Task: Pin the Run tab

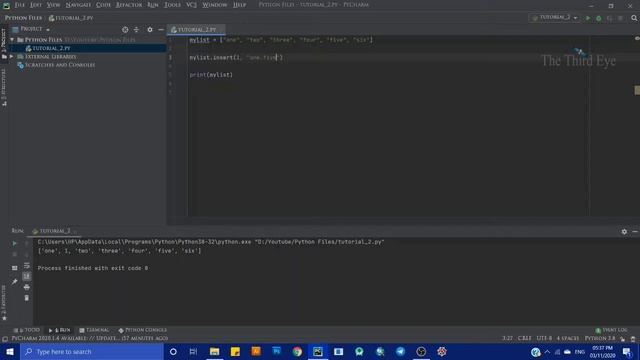Action: [15, 281]
